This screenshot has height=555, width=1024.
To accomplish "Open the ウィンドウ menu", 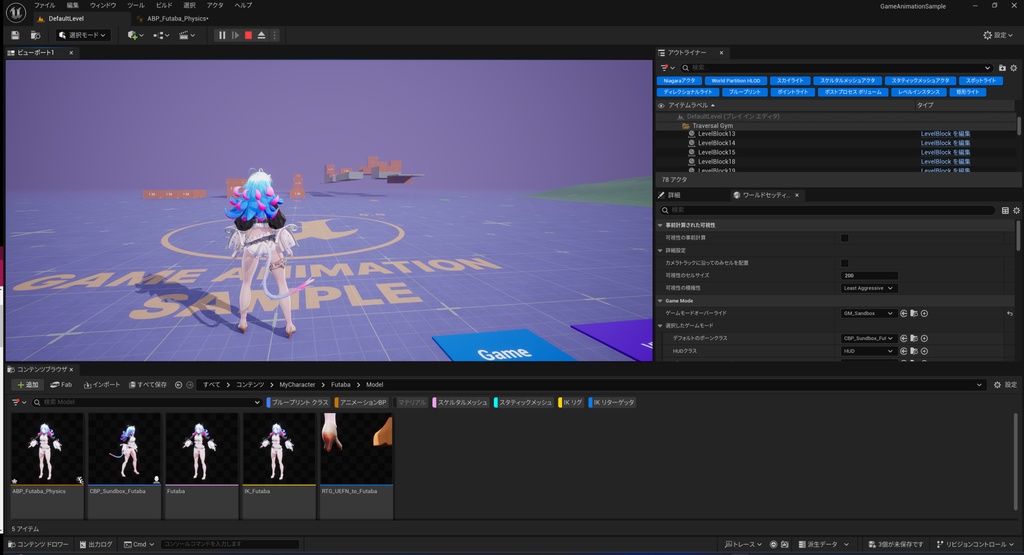I will (x=103, y=5).
